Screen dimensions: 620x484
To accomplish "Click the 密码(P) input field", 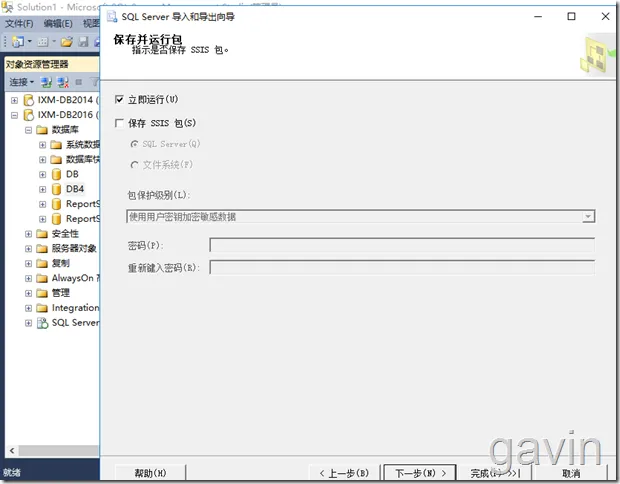I will pos(402,245).
